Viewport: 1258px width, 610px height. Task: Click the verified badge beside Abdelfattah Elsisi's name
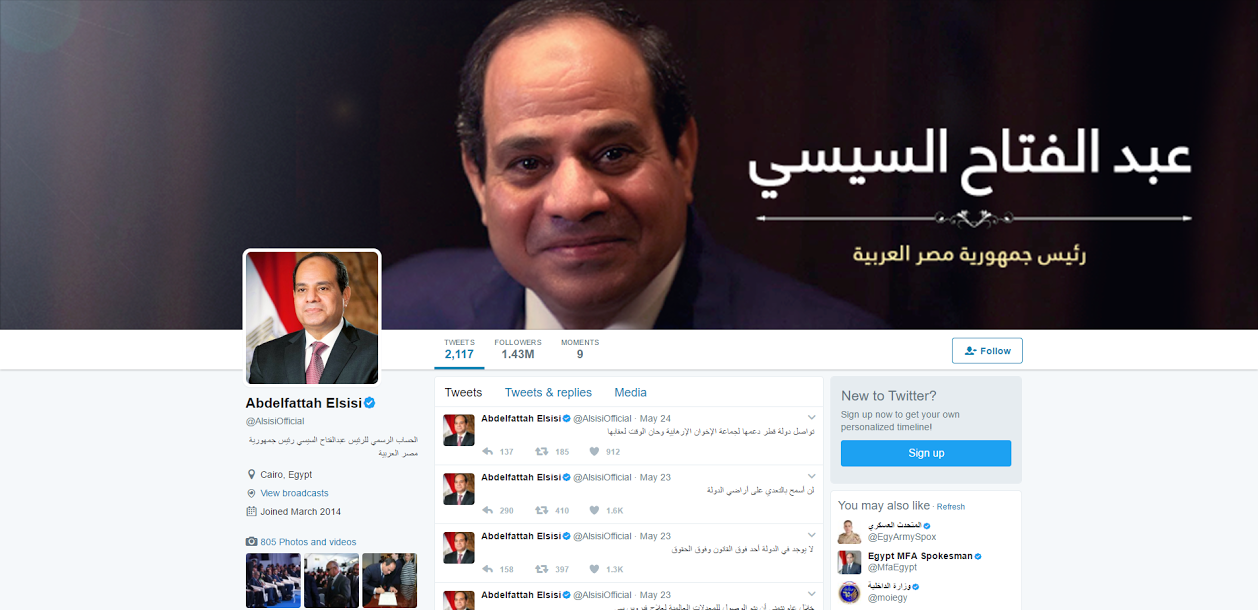pos(369,403)
